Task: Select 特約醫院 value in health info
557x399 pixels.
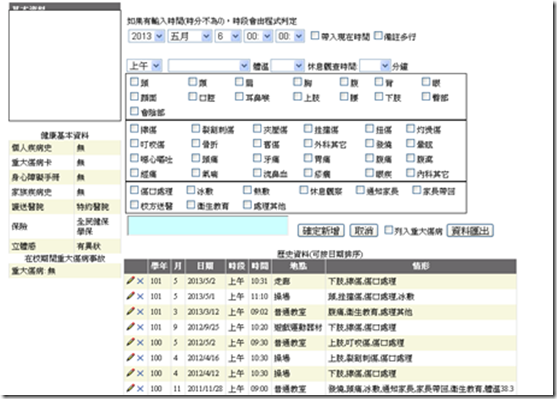Action: point(93,207)
